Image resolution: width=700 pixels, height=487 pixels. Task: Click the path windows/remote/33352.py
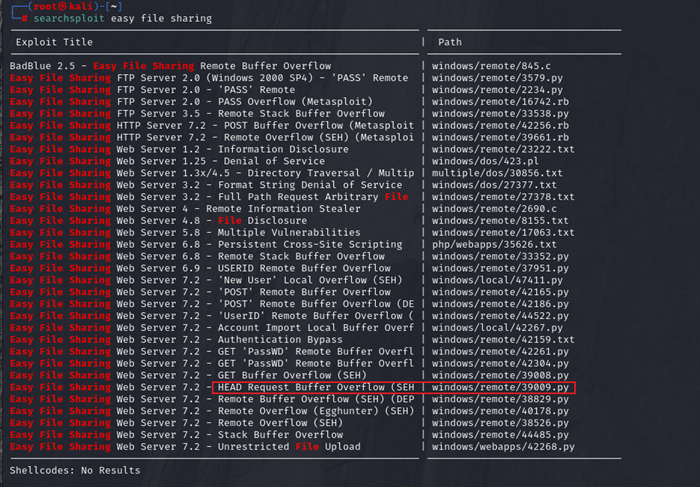[x=500, y=257]
